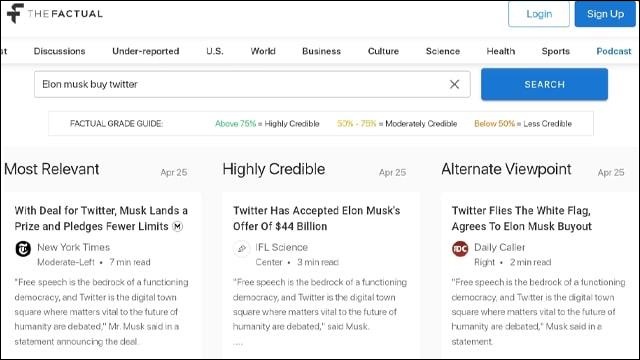The image size is (640, 360).
Task: Click the 'Highly Credible' column heading
Action: coord(273,169)
